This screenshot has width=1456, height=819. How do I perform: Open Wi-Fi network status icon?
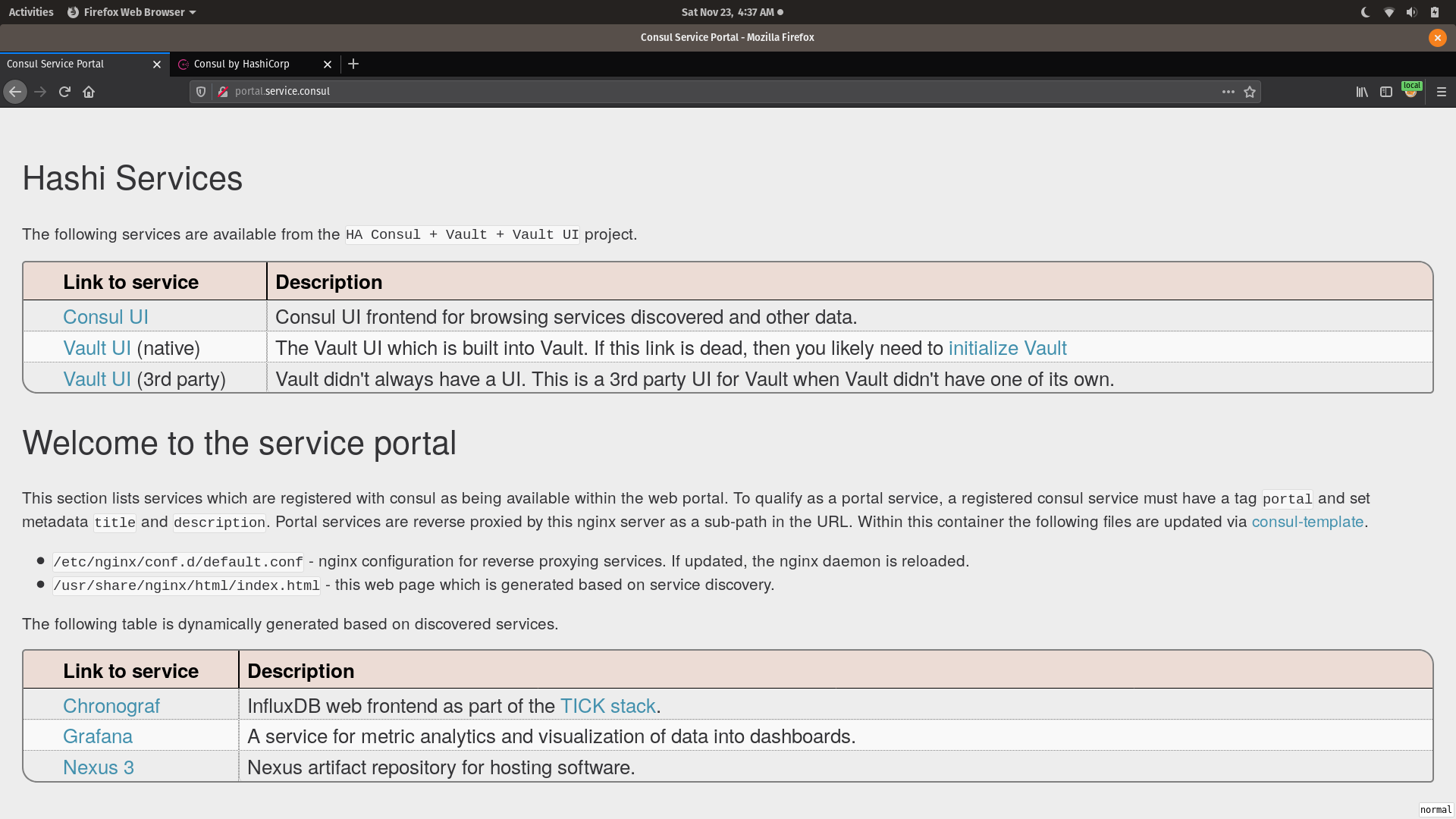point(1389,12)
